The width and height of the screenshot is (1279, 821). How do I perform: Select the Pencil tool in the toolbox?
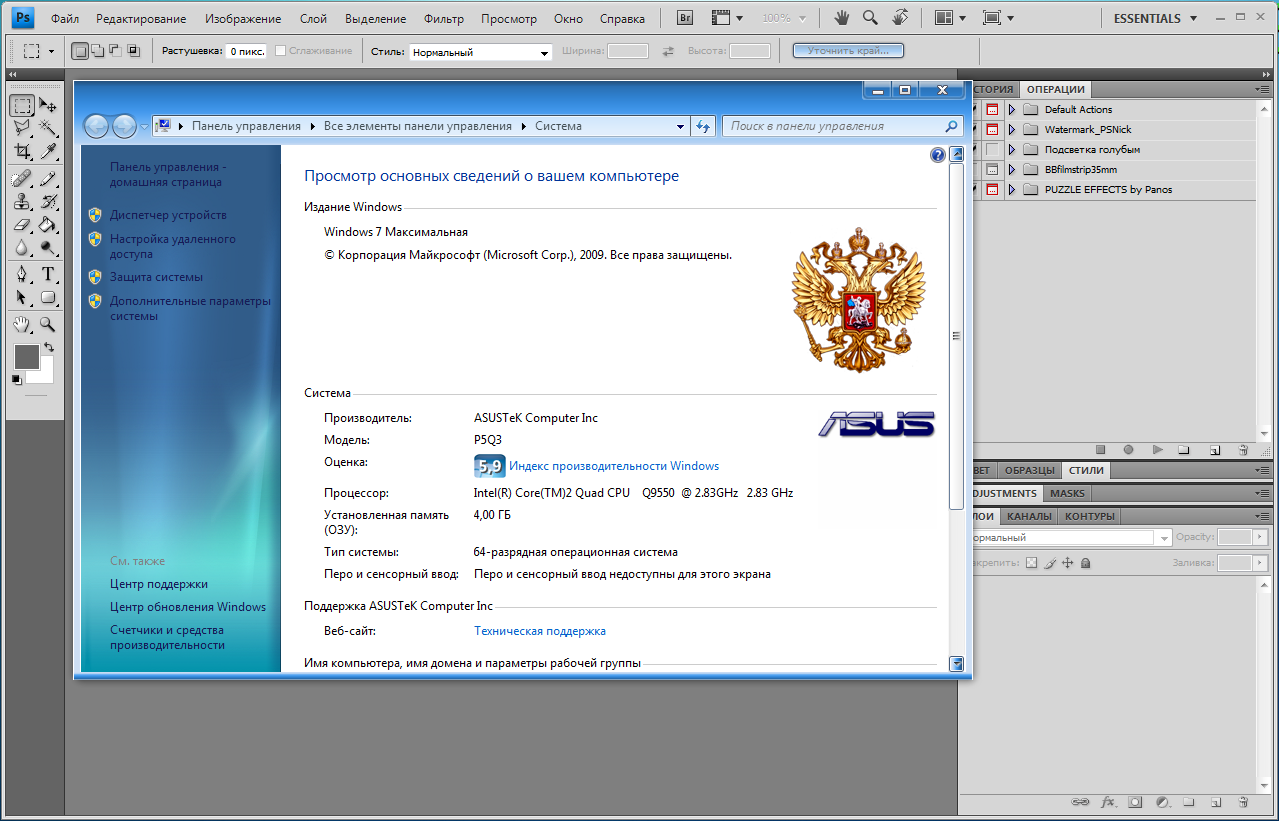[x=47, y=178]
